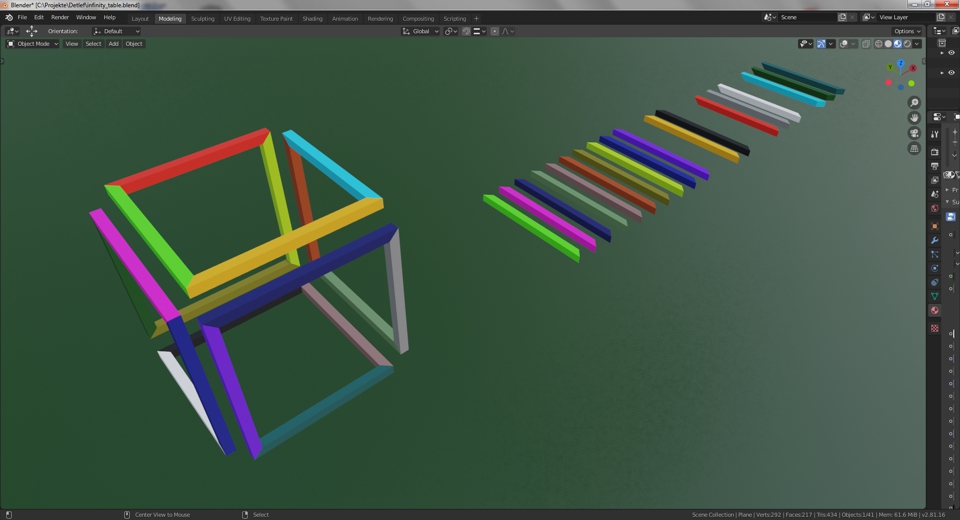
Task: Toggle camera view with camera gizmo
Action: click(x=914, y=133)
